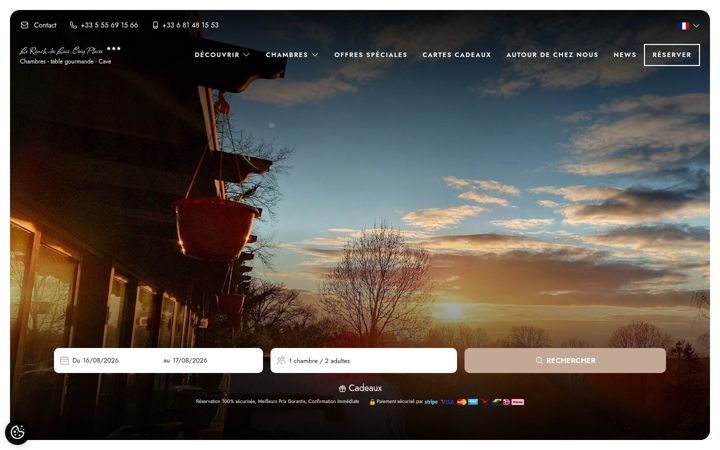Click the three dots beside the logo
The image size is (720, 450).
point(113,48)
